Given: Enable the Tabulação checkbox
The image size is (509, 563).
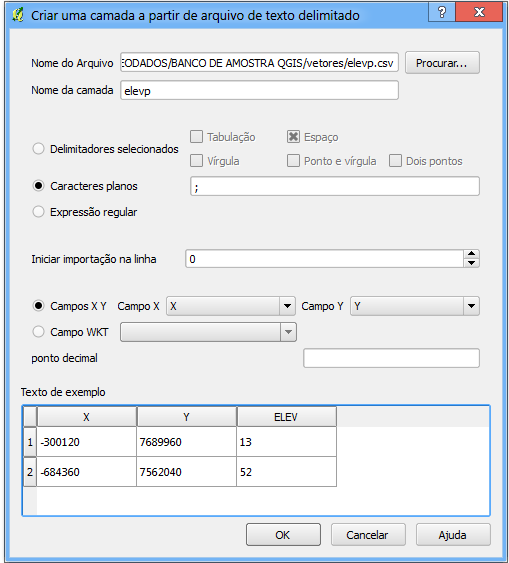Looking at the screenshot, I should click(196, 137).
